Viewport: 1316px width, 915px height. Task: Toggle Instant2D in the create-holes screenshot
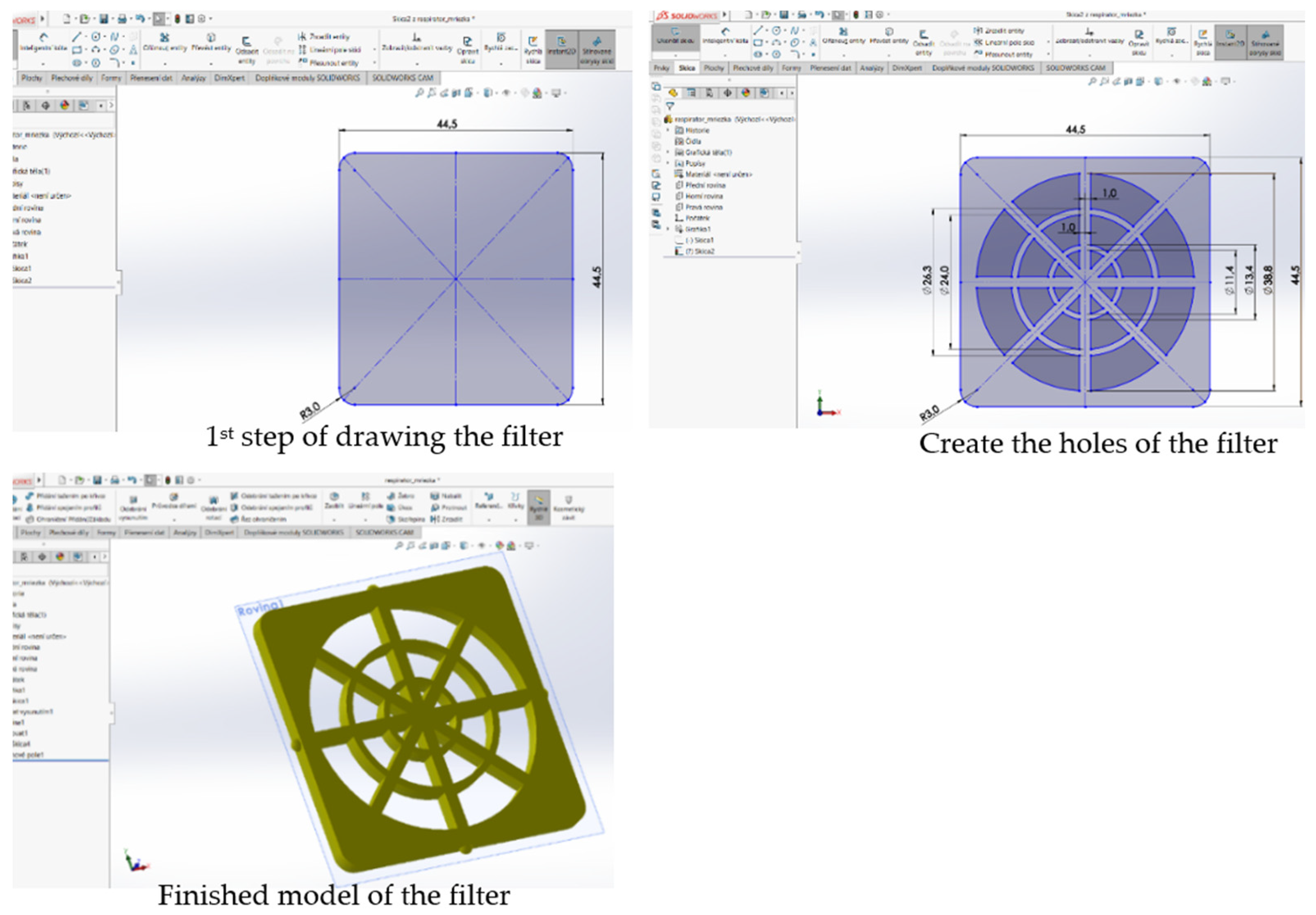click(x=1231, y=39)
